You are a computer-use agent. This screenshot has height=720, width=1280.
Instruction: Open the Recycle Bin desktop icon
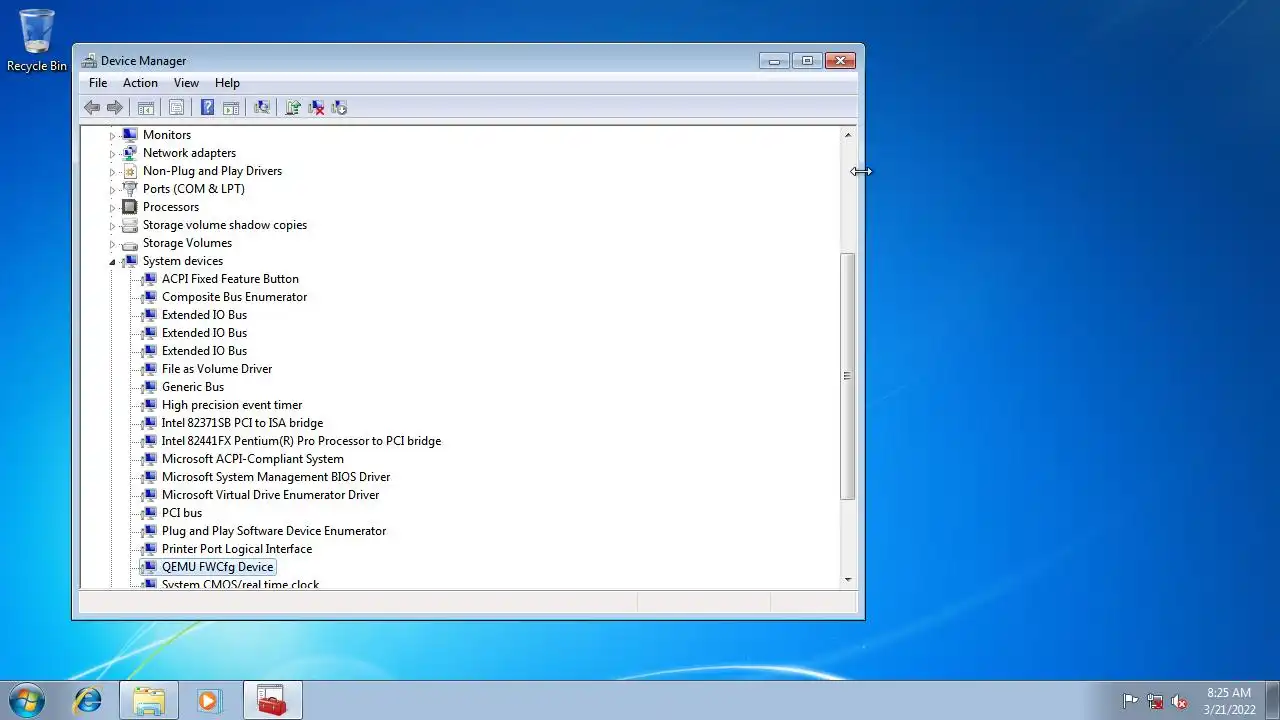click(x=37, y=41)
